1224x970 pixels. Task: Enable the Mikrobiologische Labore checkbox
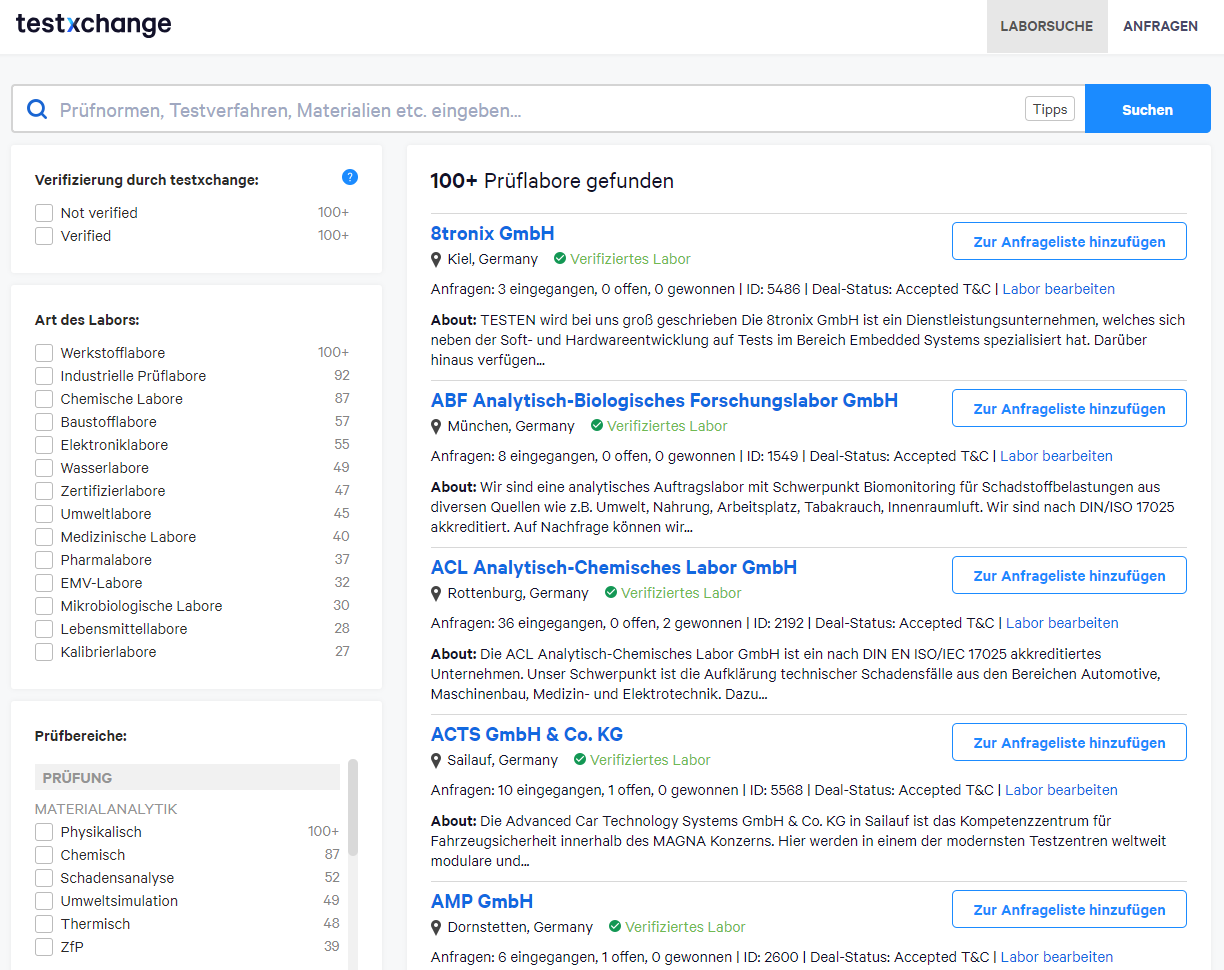44,606
